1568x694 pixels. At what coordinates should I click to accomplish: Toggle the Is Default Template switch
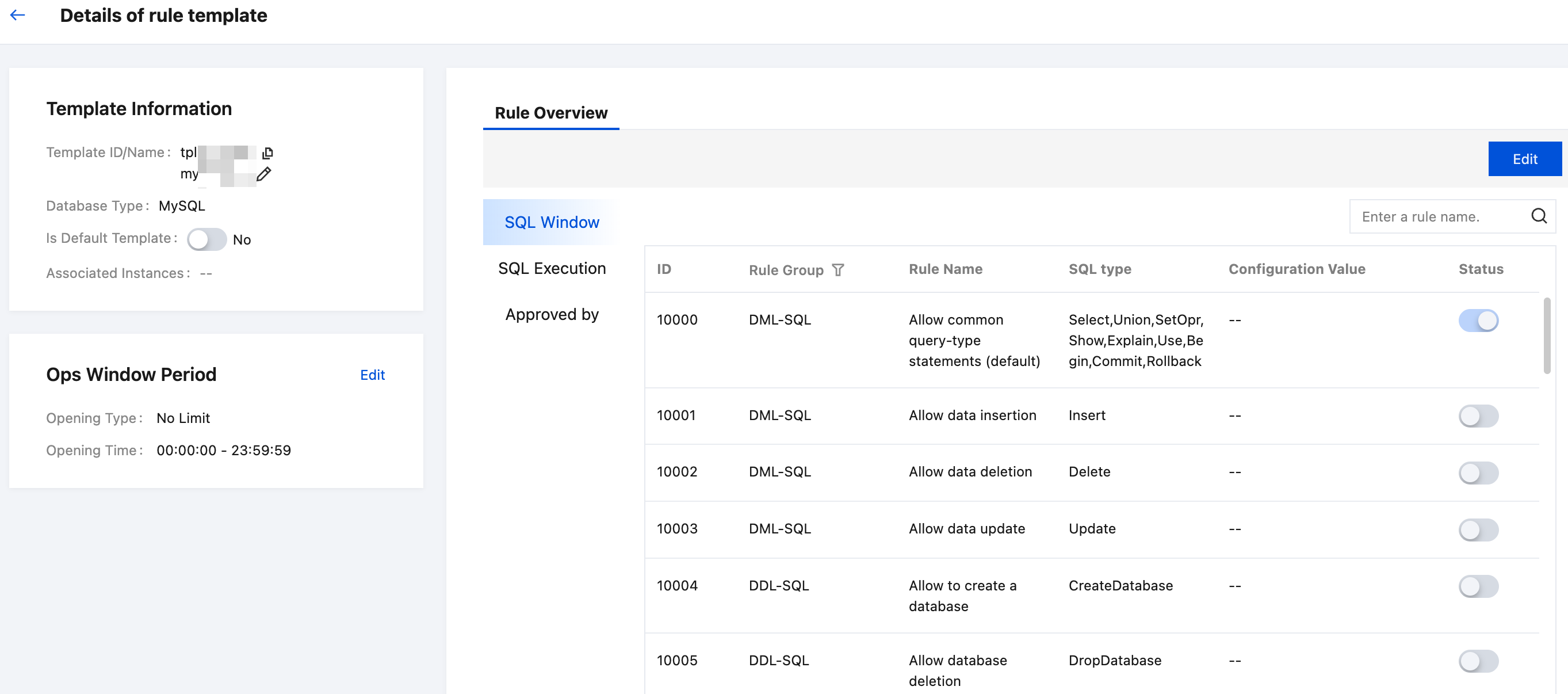(x=206, y=239)
